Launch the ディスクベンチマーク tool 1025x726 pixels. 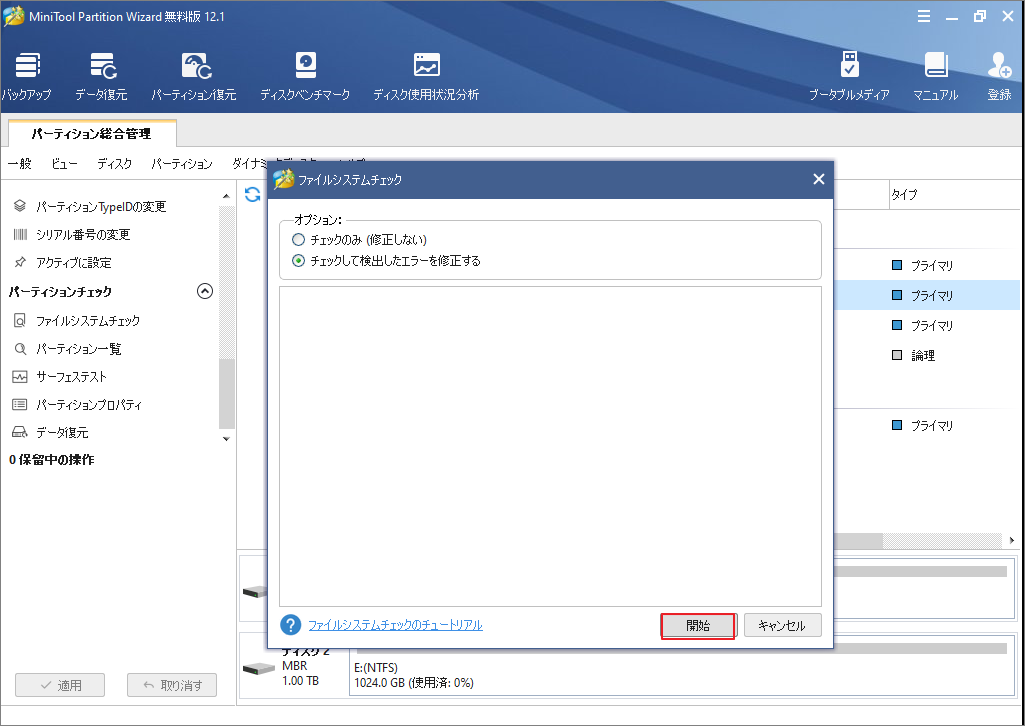coord(305,66)
